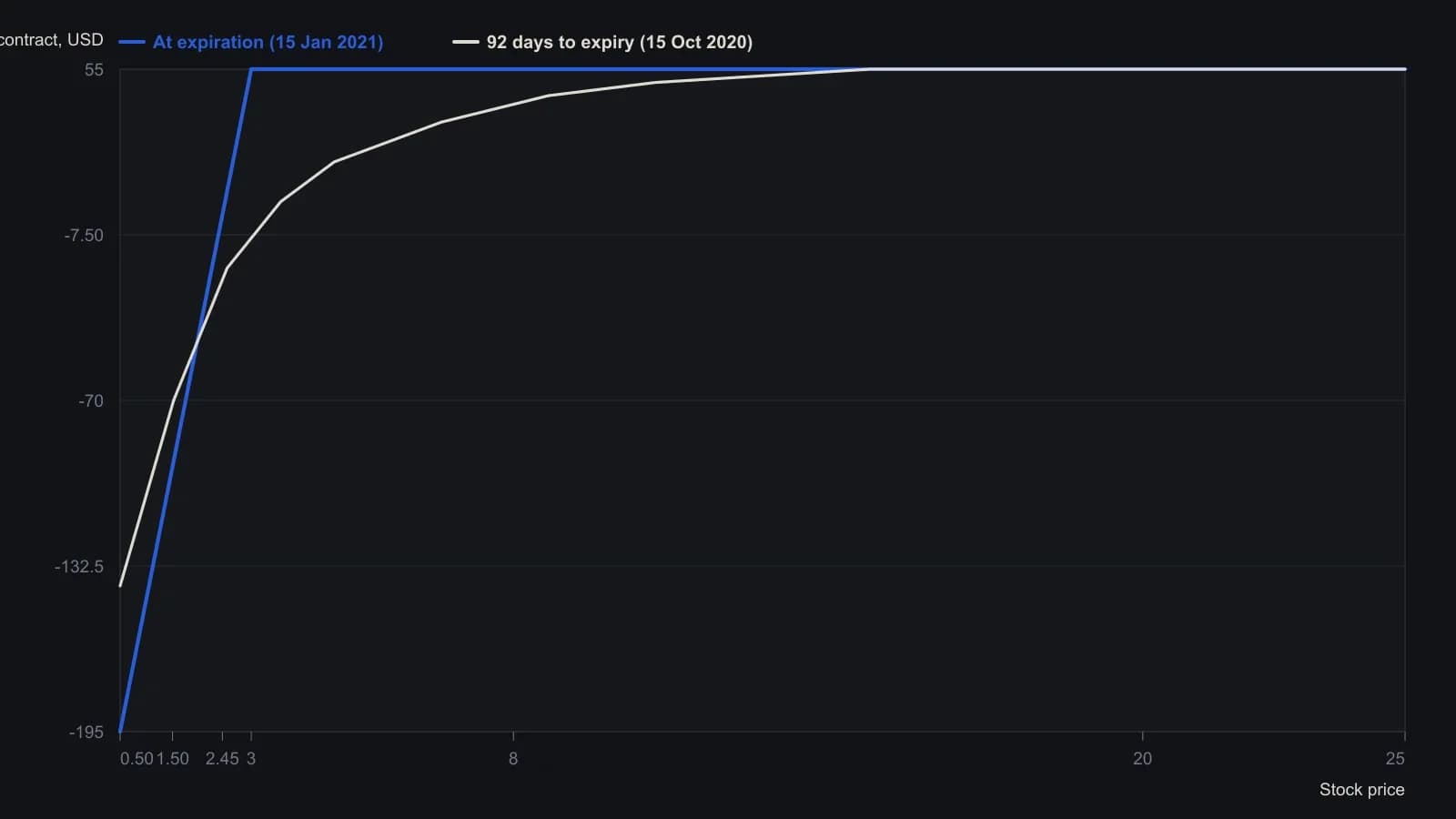This screenshot has height=819, width=1456.
Task: Click the blue line's kink at price 3
Action: tap(251, 69)
